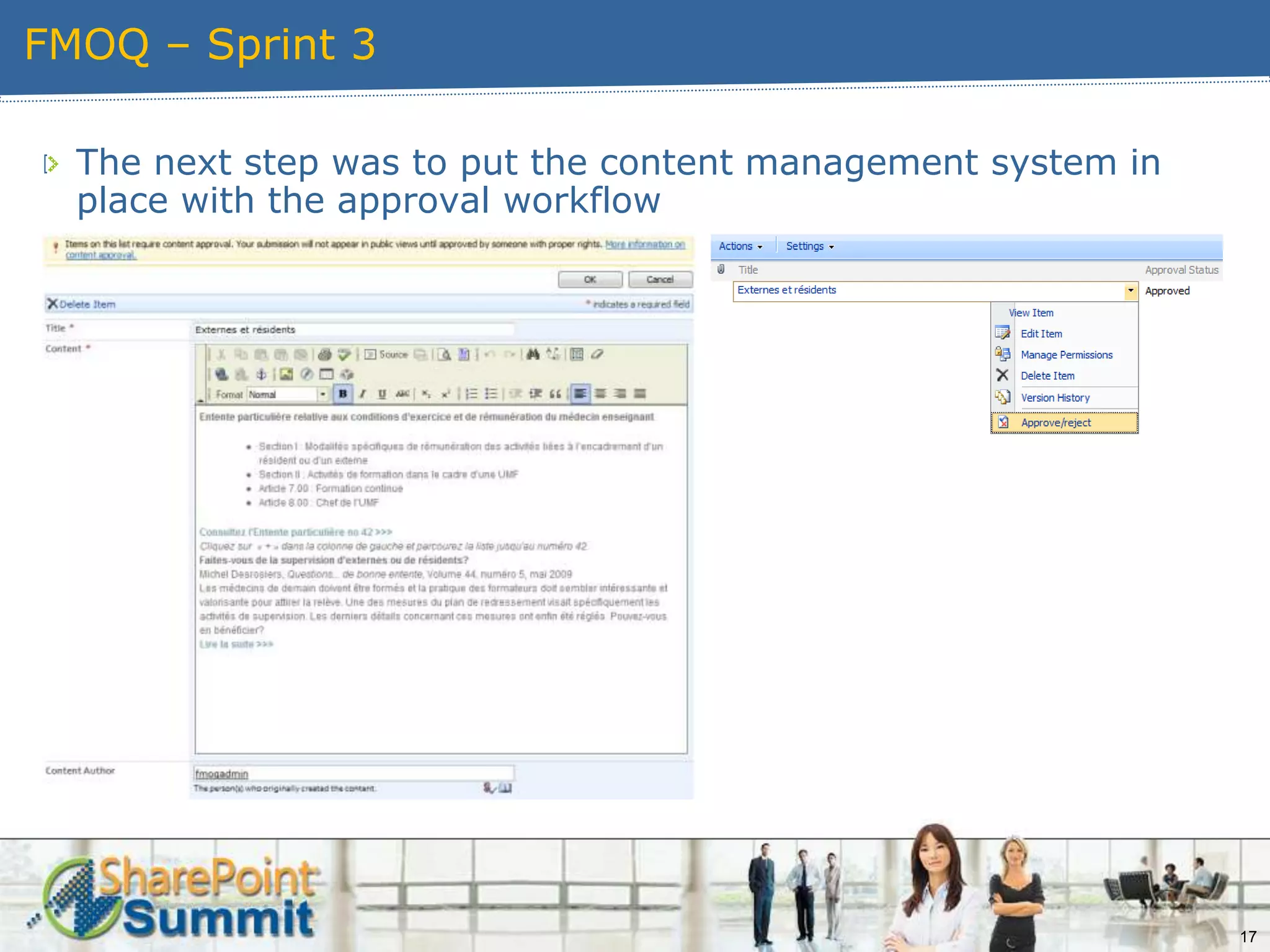Click the OK button
This screenshot has width=1270, height=952.
(x=590, y=280)
